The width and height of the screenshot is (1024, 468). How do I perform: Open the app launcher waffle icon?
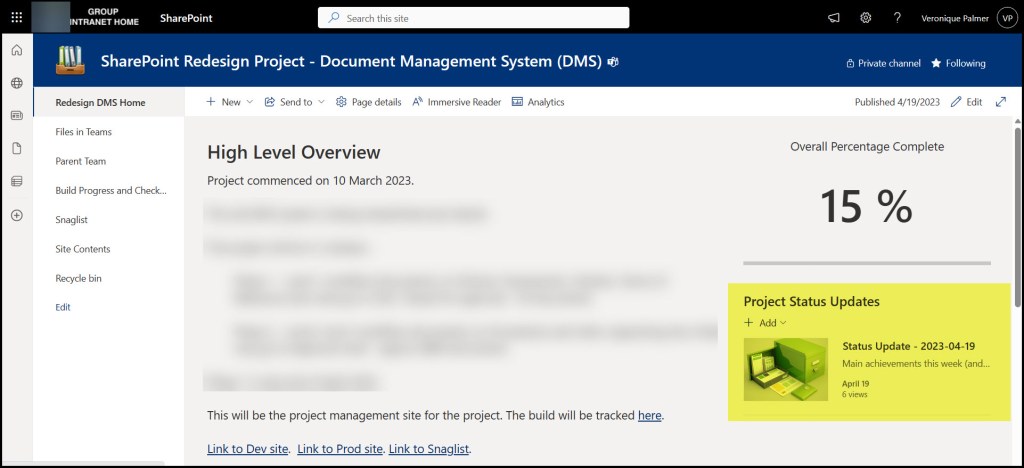pyautogui.click(x=16, y=18)
